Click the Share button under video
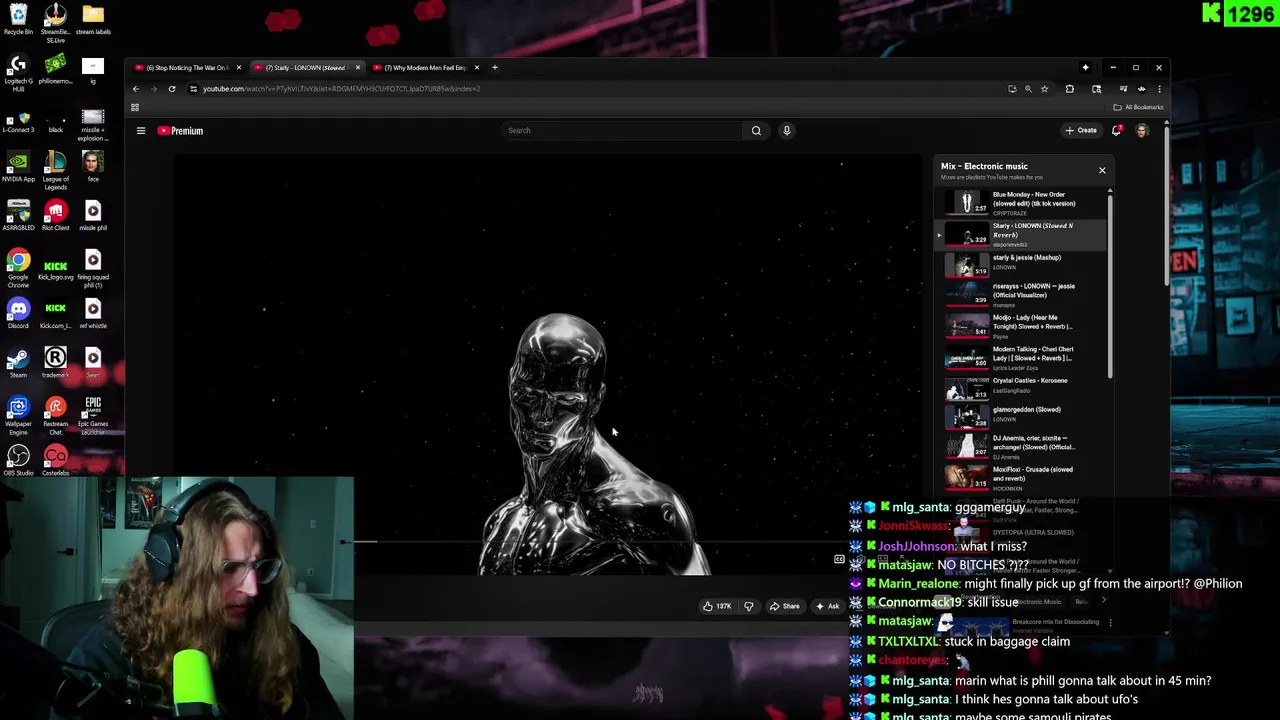The height and width of the screenshot is (720, 1280). [785, 606]
